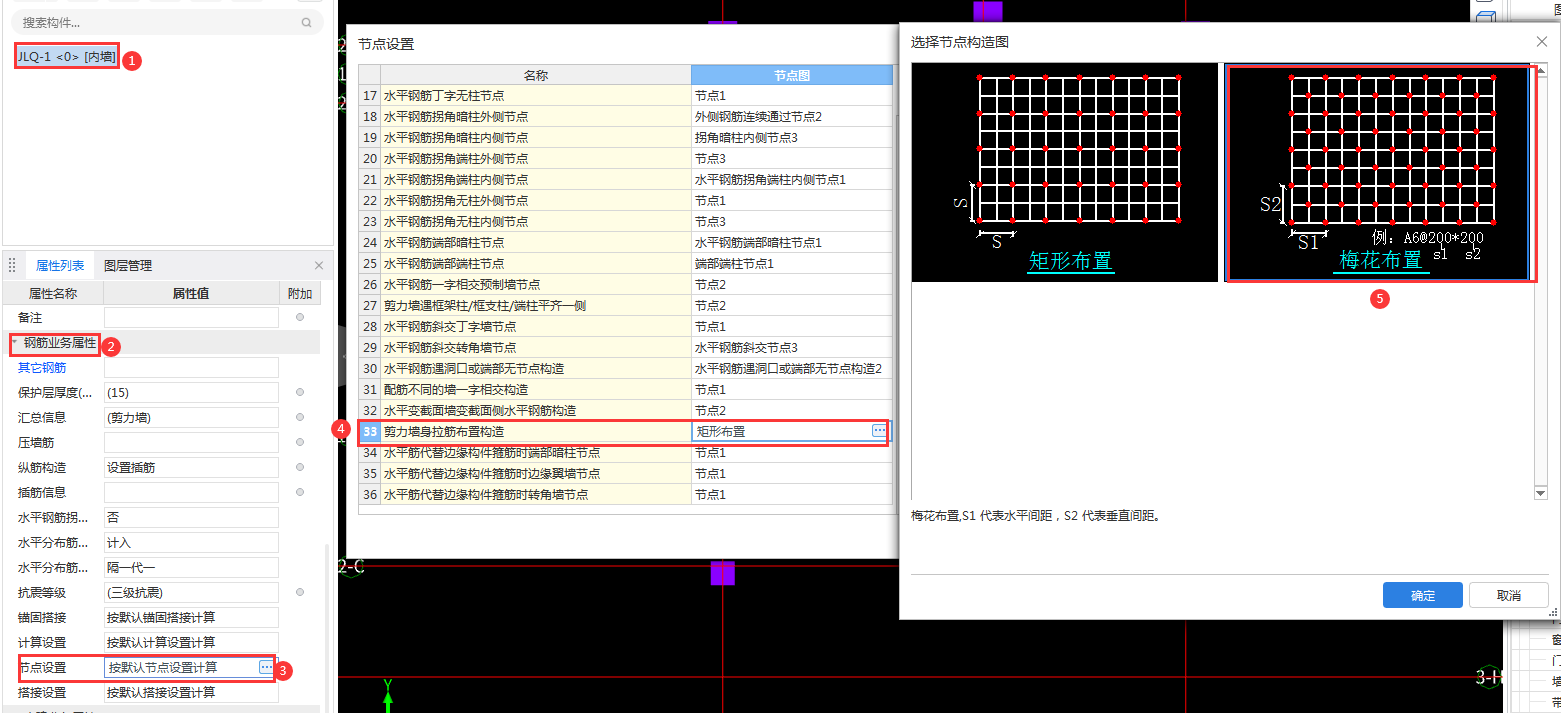The width and height of the screenshot is (1561, 713).
Task: Select JLQ-1 <0> [内墙] component
Action: (x=67, y=56)
